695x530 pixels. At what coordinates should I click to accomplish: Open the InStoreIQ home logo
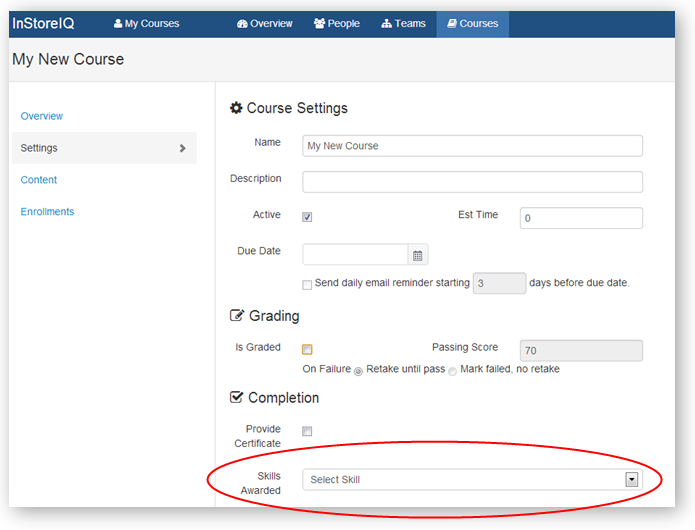pyautogui.click(x=43, y=23)
